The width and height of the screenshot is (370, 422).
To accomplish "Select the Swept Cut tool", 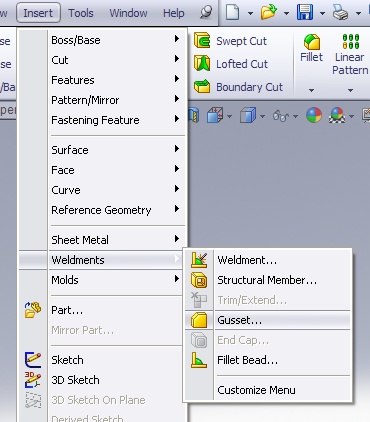I will coord(230,41).
